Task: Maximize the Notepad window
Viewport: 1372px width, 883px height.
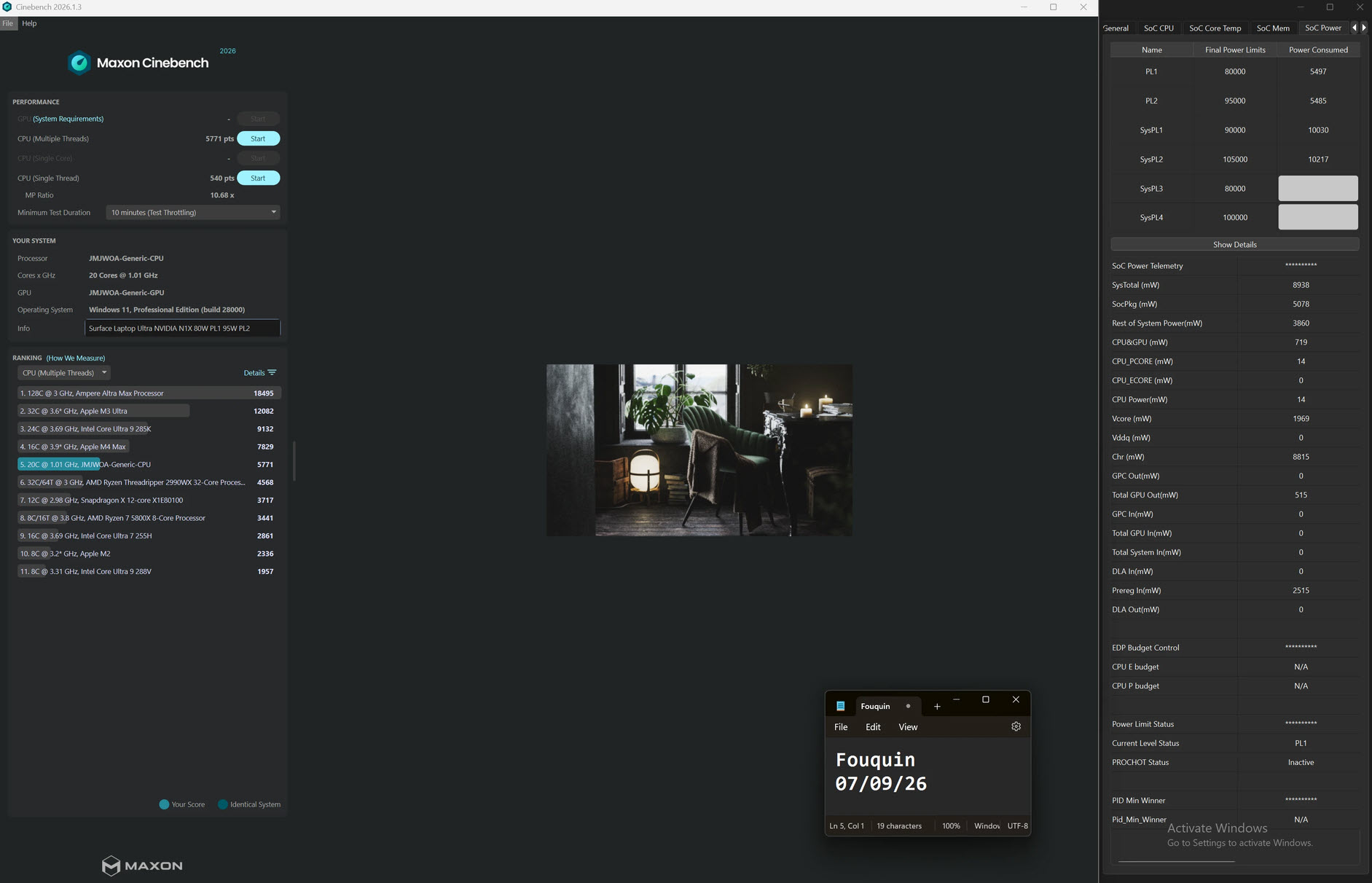Action: coord(986,699)
